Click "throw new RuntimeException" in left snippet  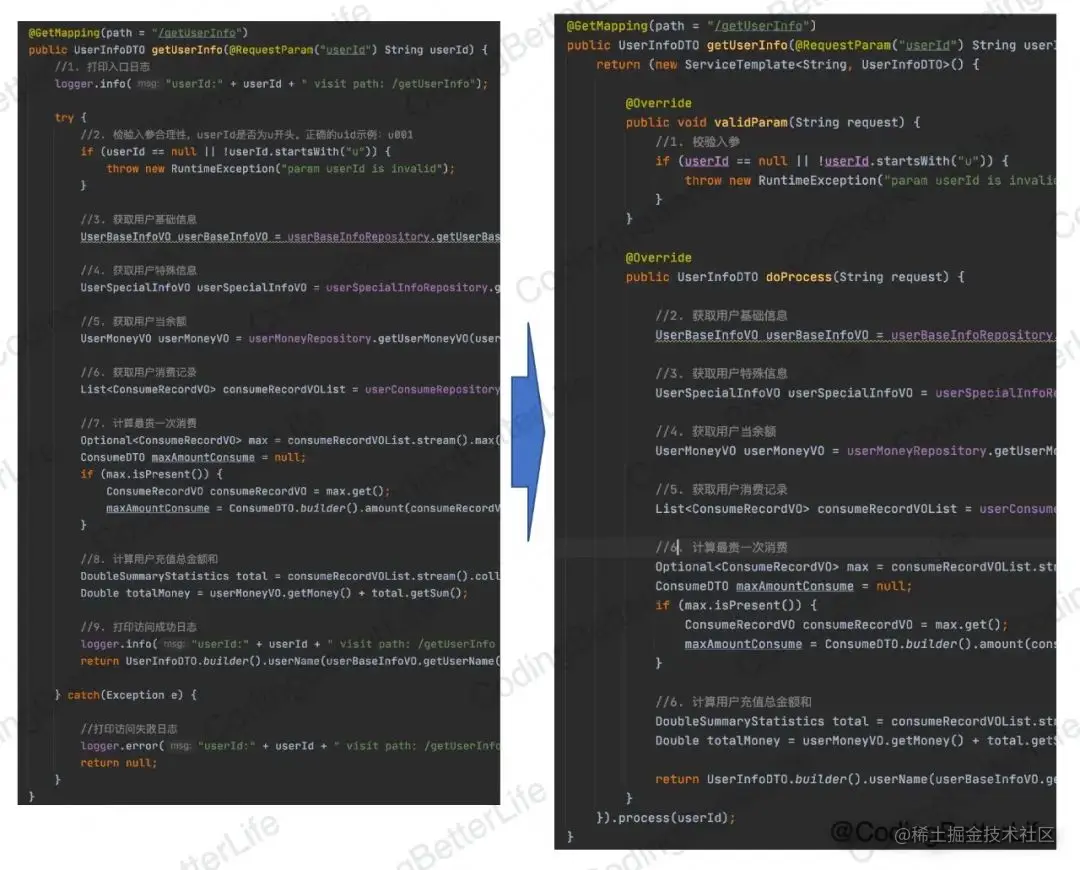click(190, 168)
